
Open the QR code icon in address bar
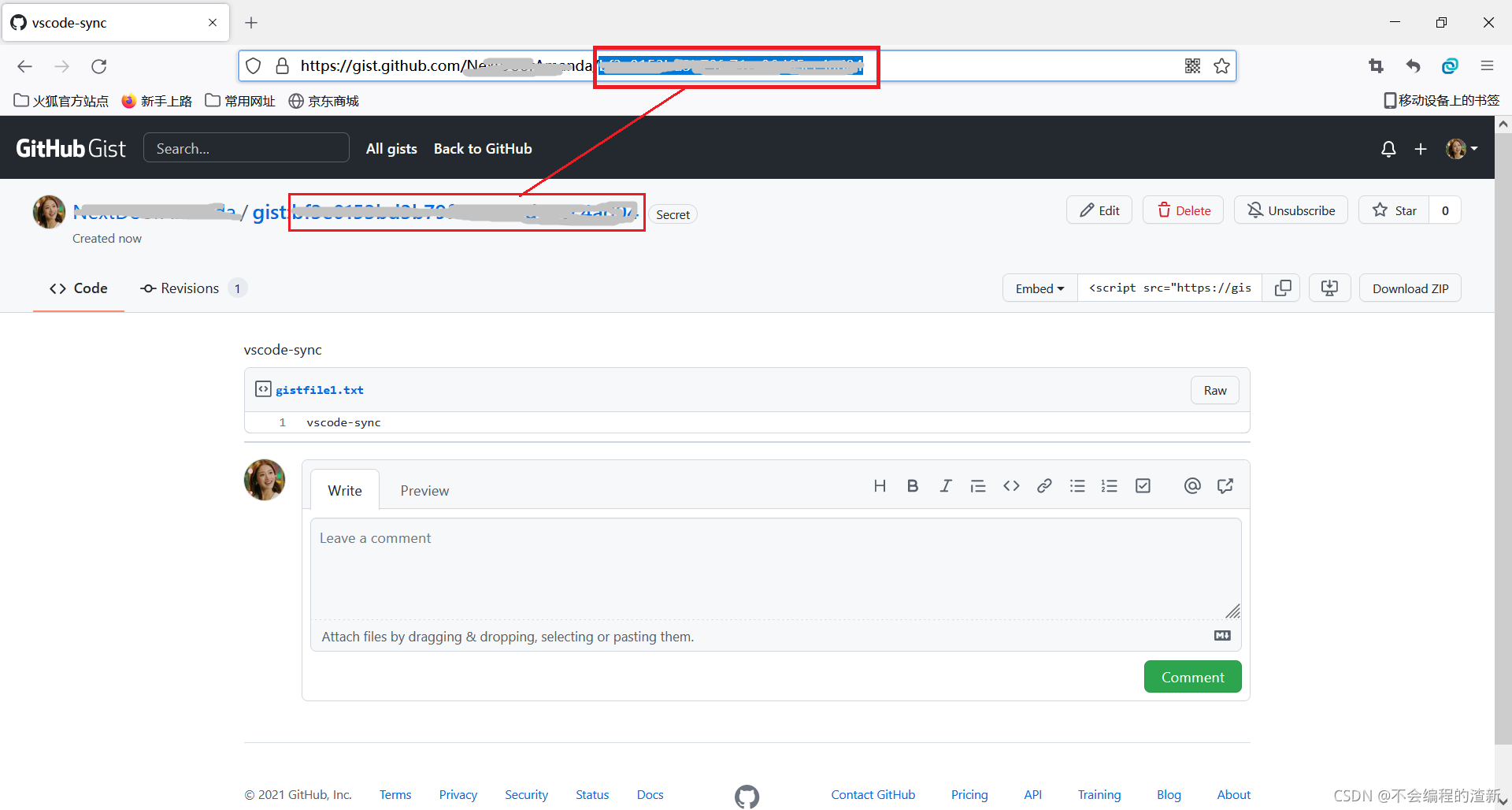[x=1192, y=66]
